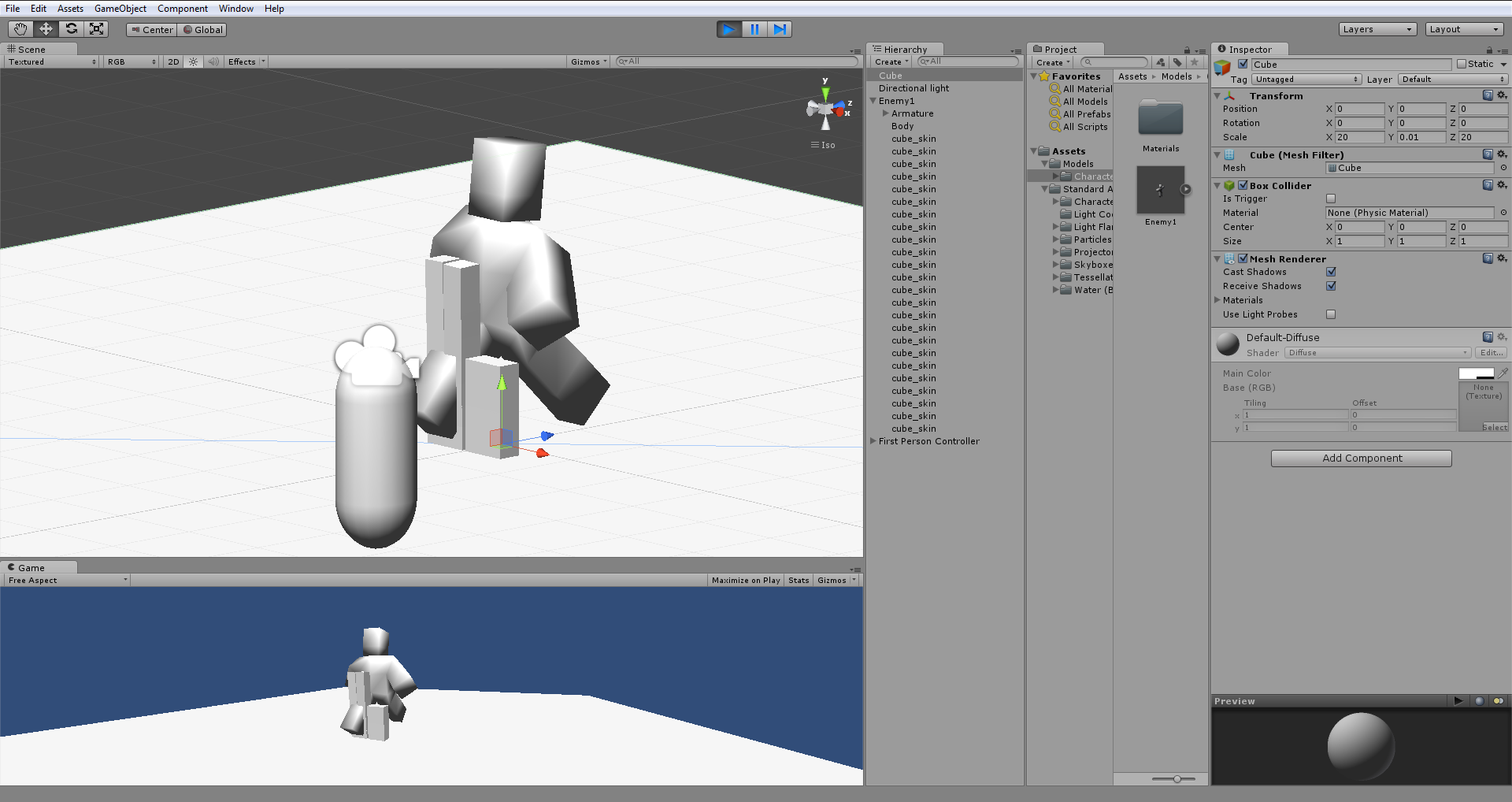Click shader Edit button
The width and height of the screenshot is (1512, 802).
pyautogui.click(x=1491, y=352)
